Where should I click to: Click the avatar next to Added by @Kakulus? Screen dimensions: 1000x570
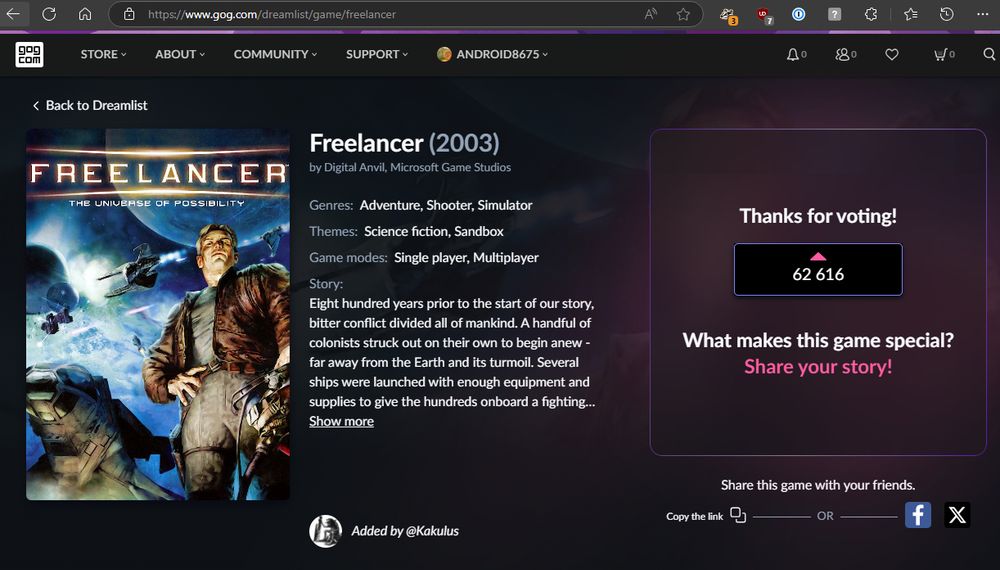coord(325,531)
